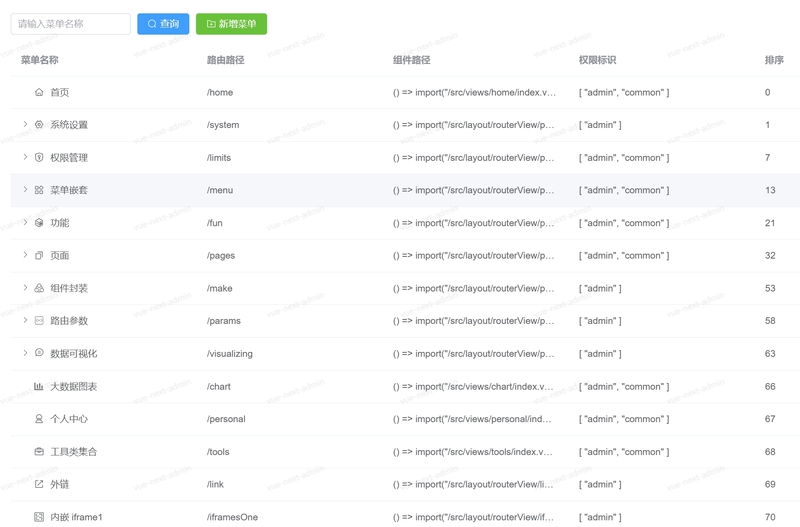Select the 外链 menu name

point(60,484)
